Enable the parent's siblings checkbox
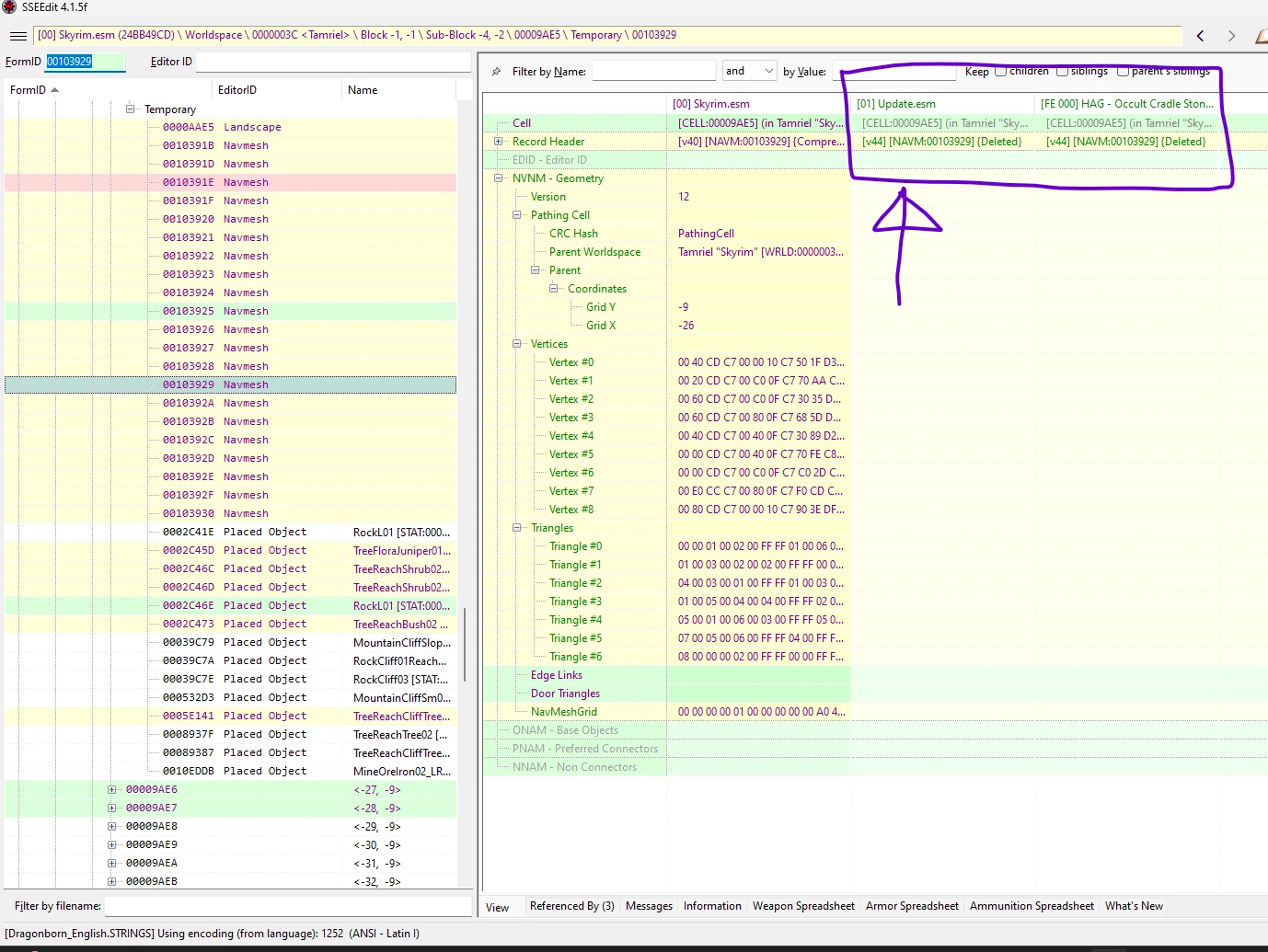Image resolution: width=1268 pixels, height=952 pixels. click(1123, 71)
